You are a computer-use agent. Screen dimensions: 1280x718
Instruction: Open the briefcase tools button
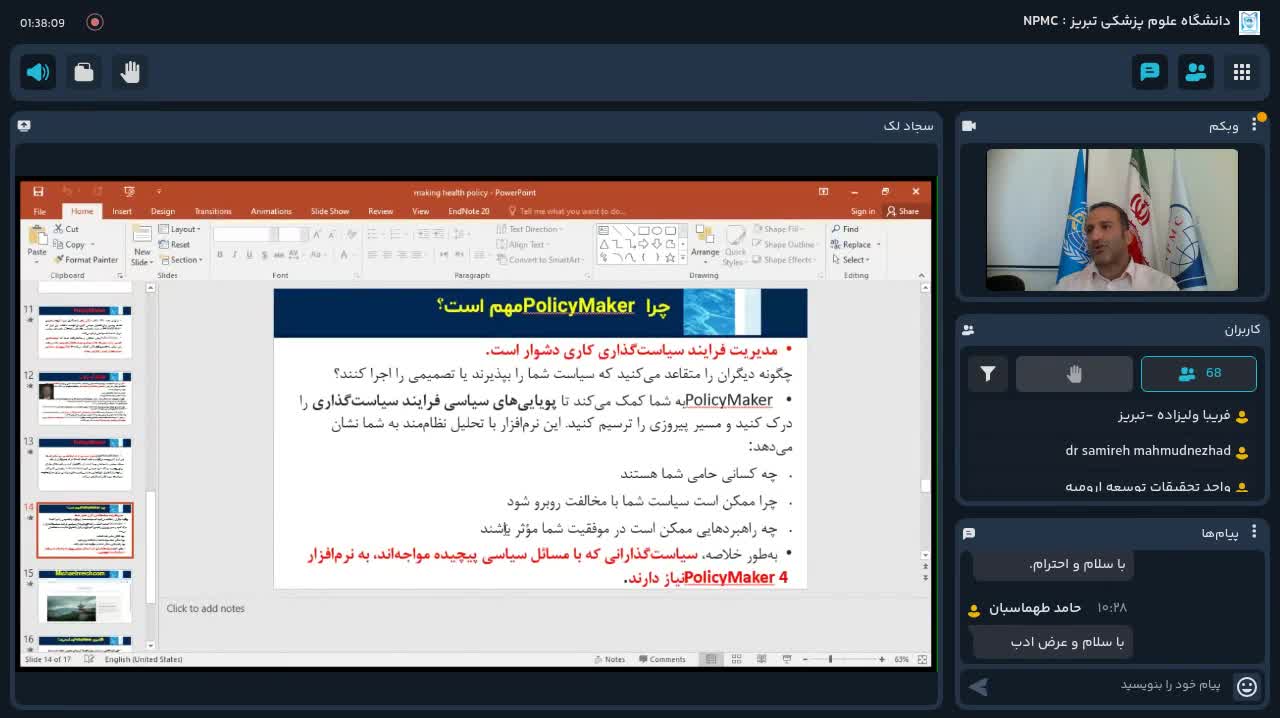point(84,72)
